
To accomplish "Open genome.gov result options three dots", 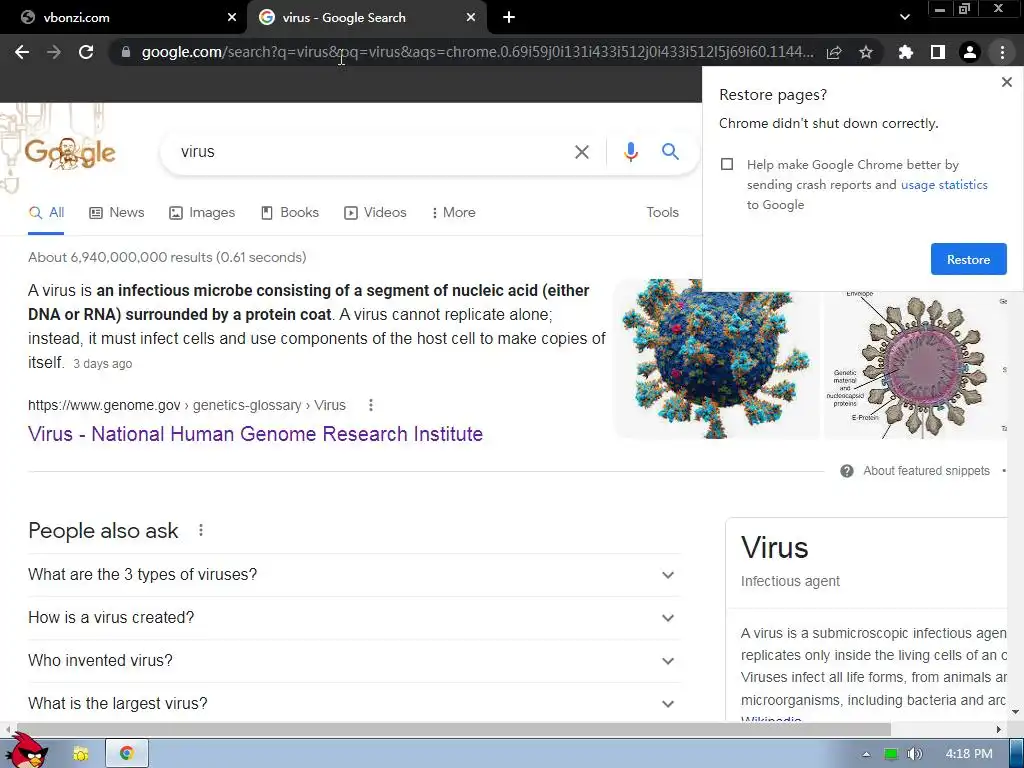I will pyautogui.click(x=370, y=405).
